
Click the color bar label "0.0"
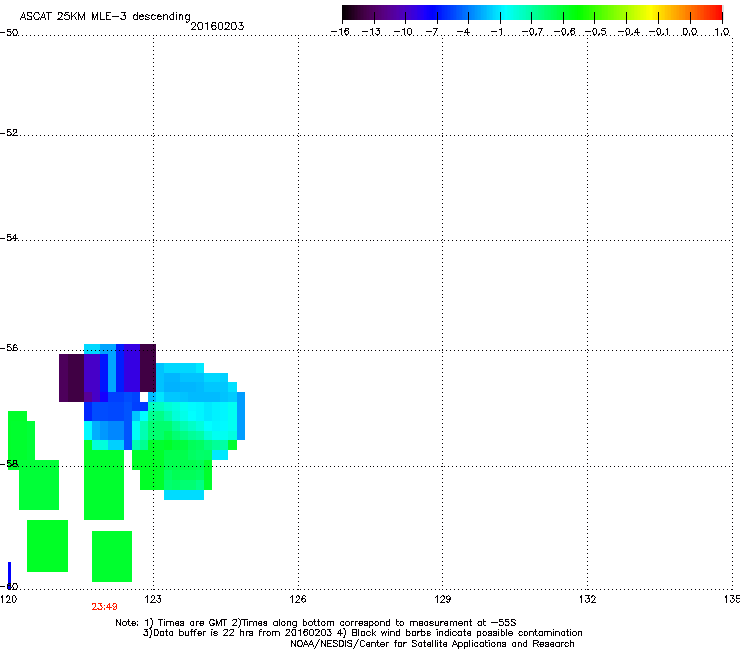coord(690,32)
